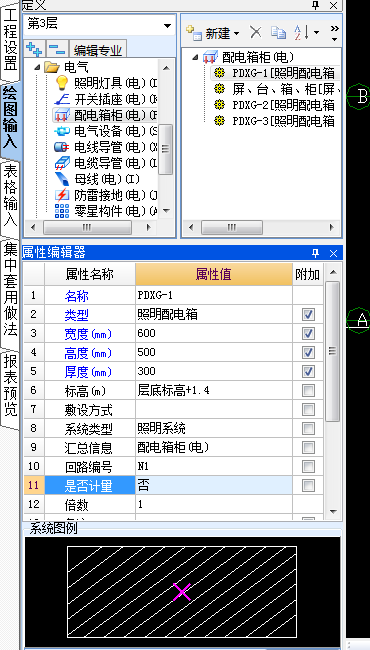Select 配电箱柜(电) in left tree
370x650 pixels.
click(105, 115)
